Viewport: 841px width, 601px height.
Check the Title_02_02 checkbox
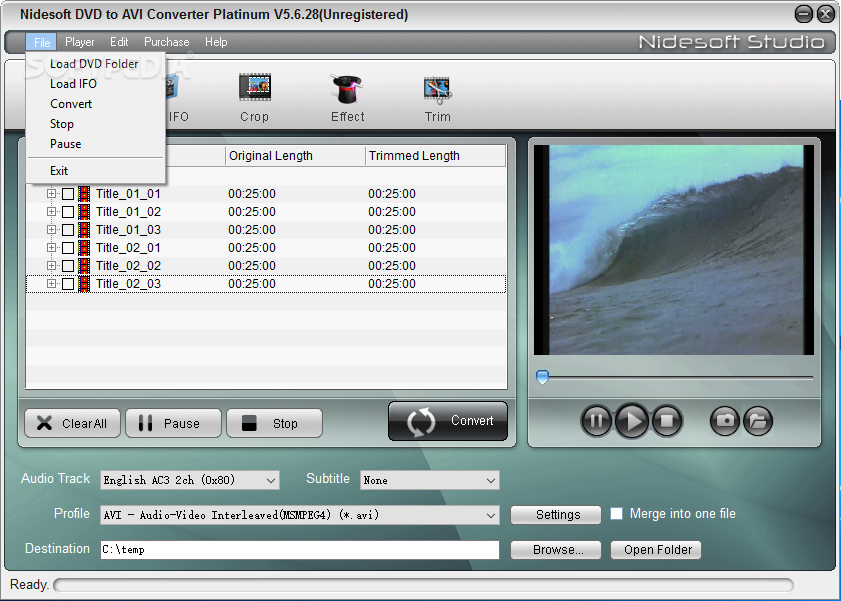point(68,266)
